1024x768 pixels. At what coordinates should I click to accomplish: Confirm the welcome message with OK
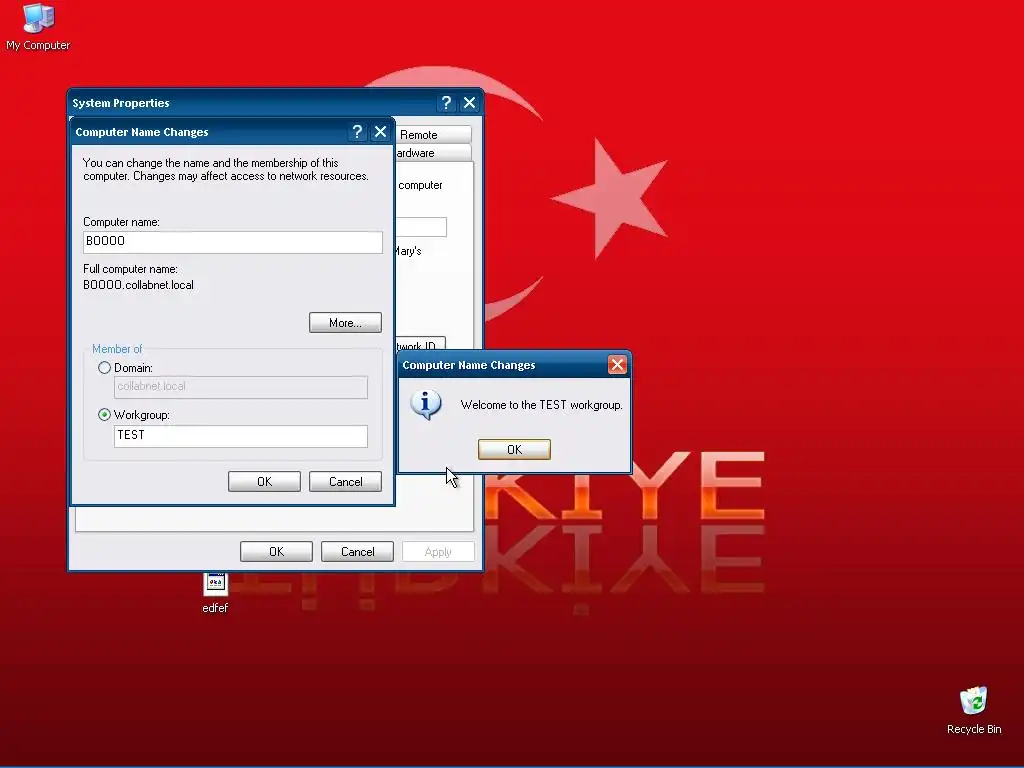click(514, 449)
